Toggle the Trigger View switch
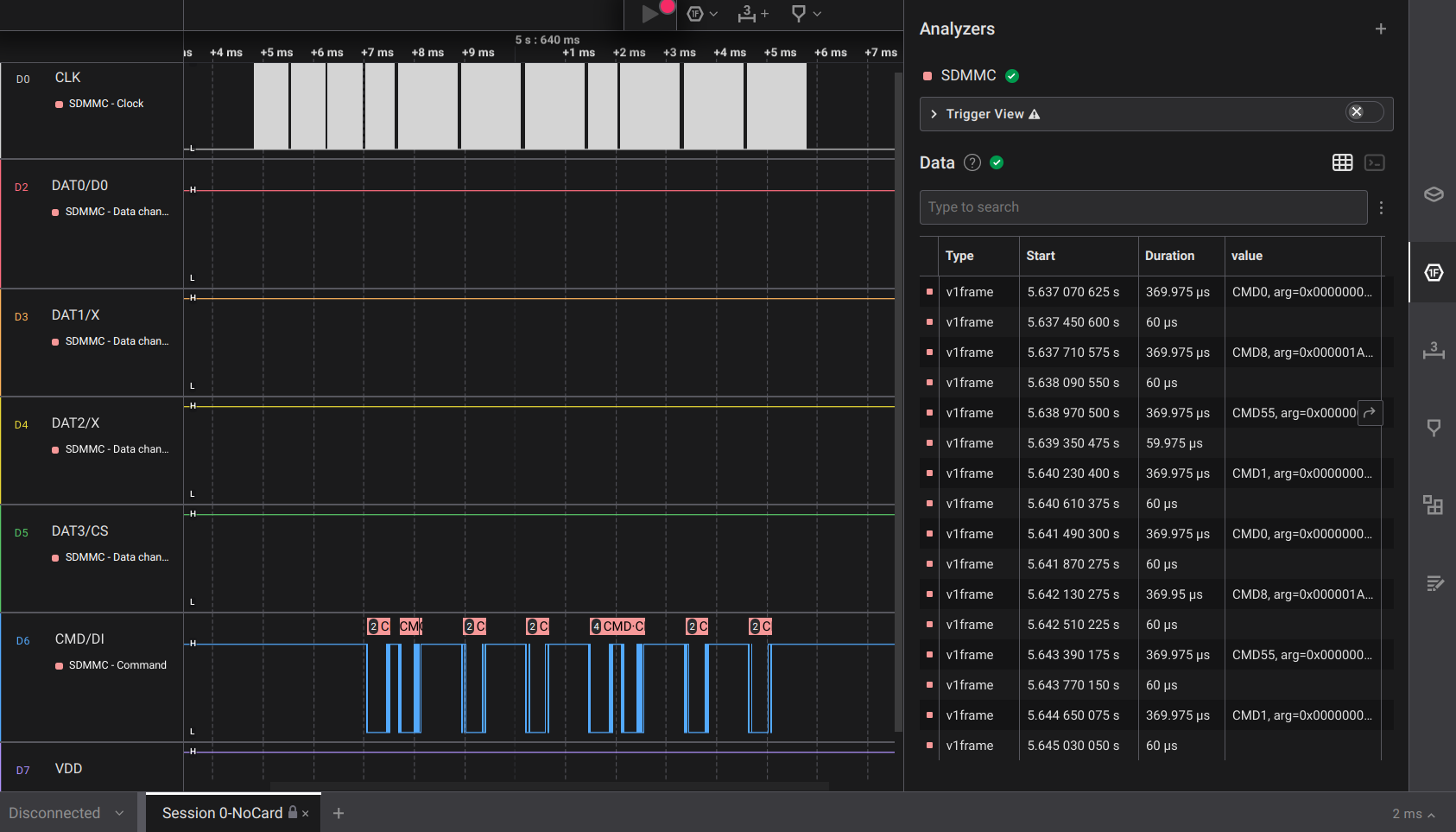The image size is (1456, 832). (x=1364, y=112)
